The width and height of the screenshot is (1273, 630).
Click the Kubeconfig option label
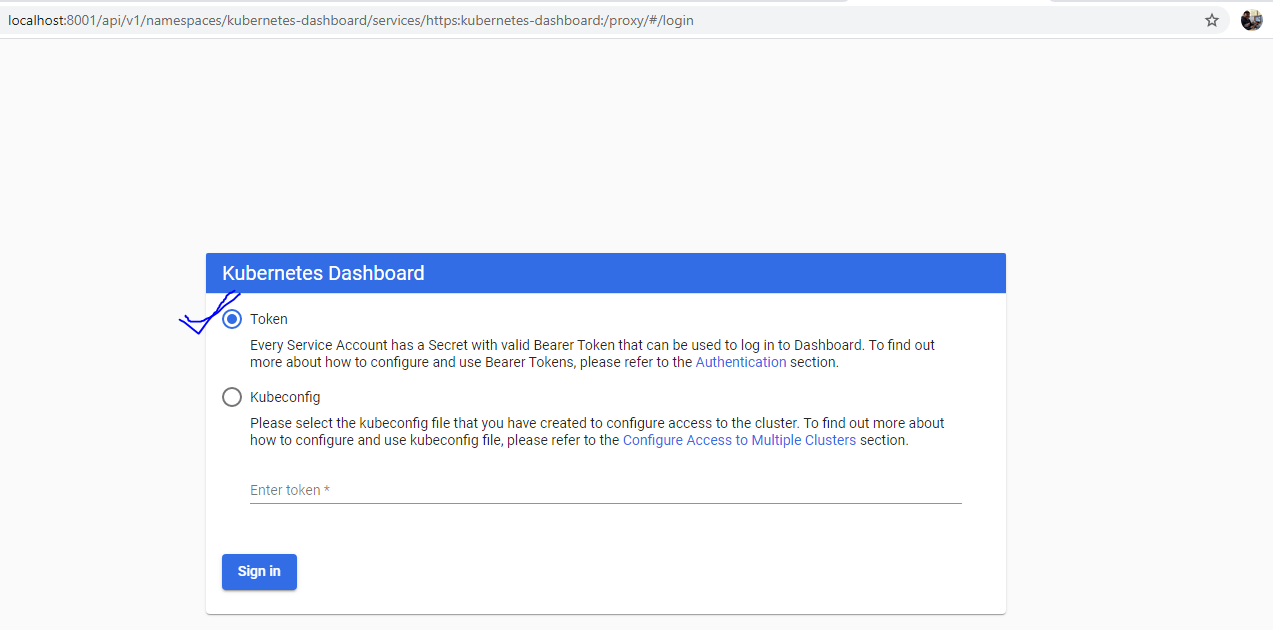point(285,397)
